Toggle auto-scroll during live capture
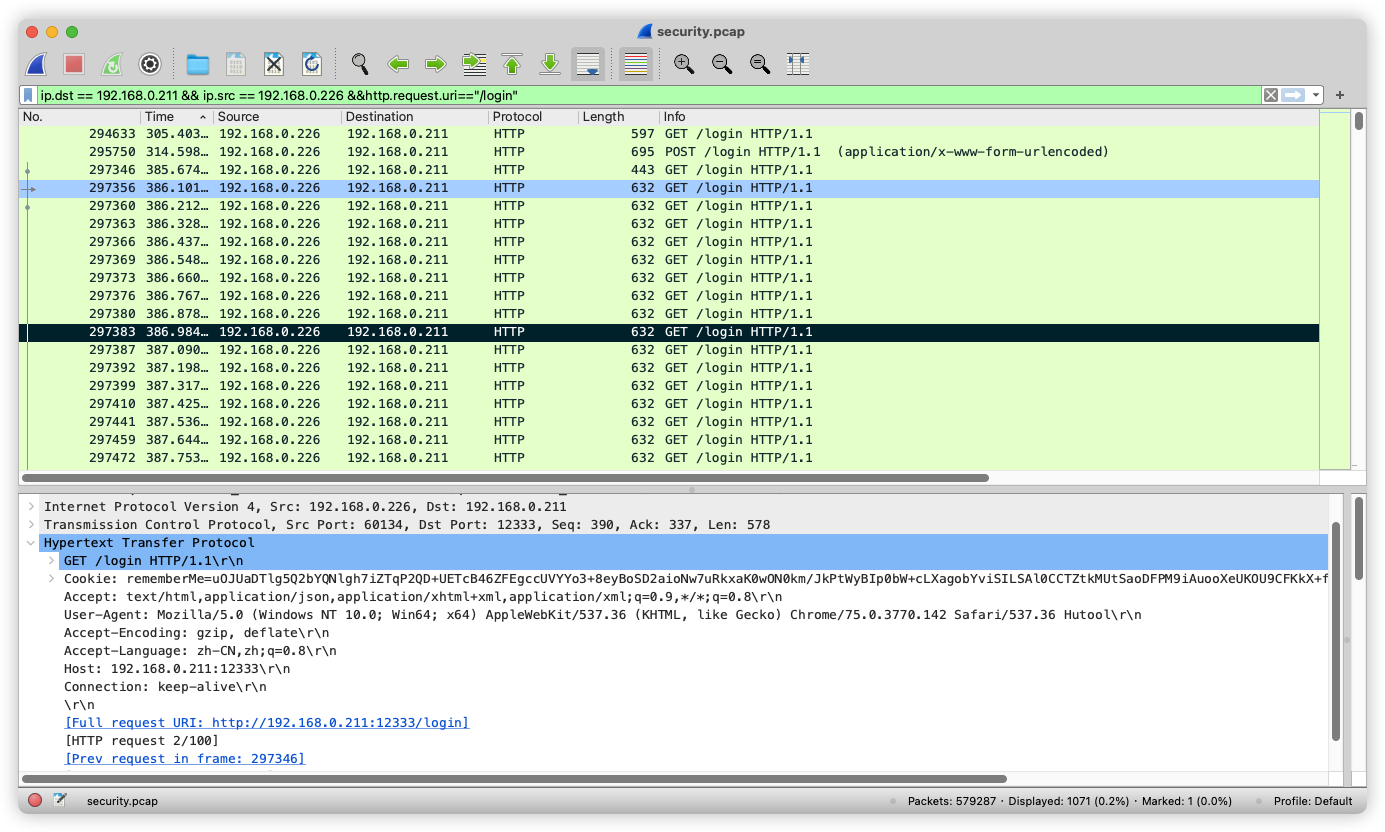The width and height of the screenshot is (1385, 832). pos(588,64)
